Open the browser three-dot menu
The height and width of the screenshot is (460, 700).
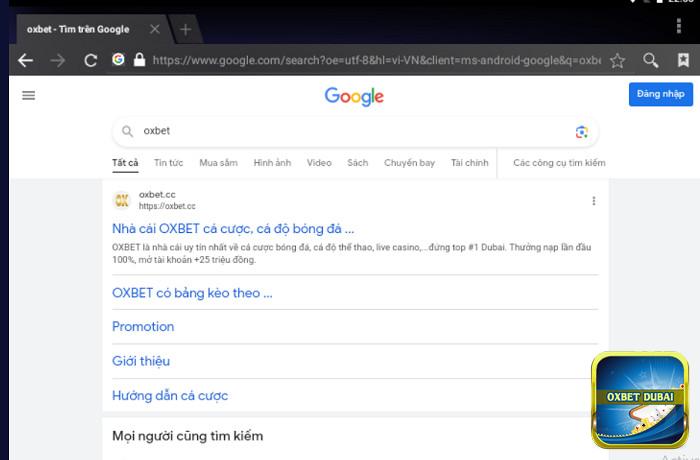click(x=679, y=26)
